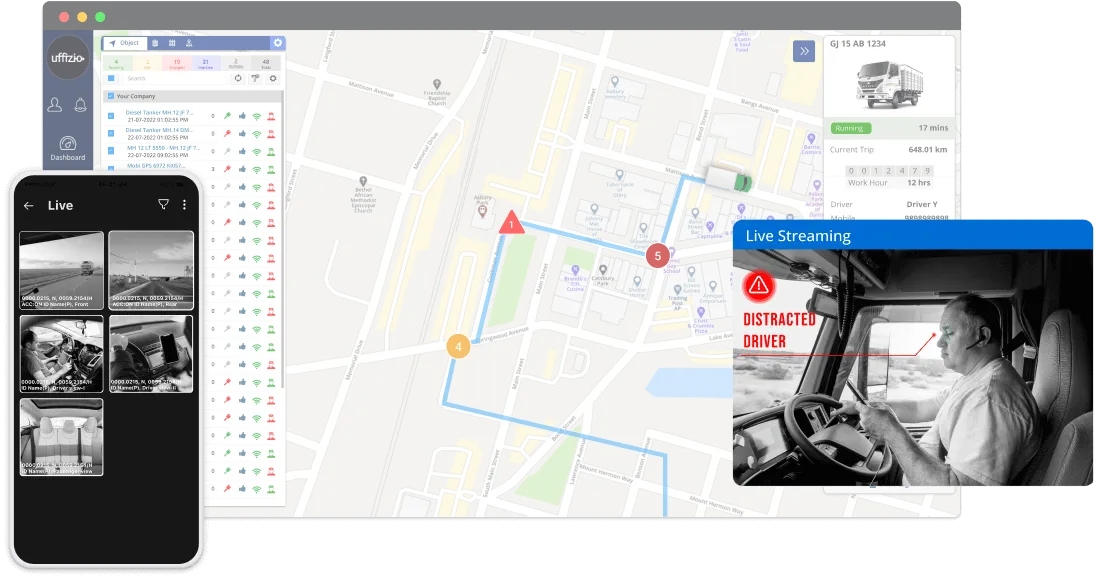Screen dimensions: 1095x578
Task: Open the filter options beside the search box
Action: click(x=255, y=78)
